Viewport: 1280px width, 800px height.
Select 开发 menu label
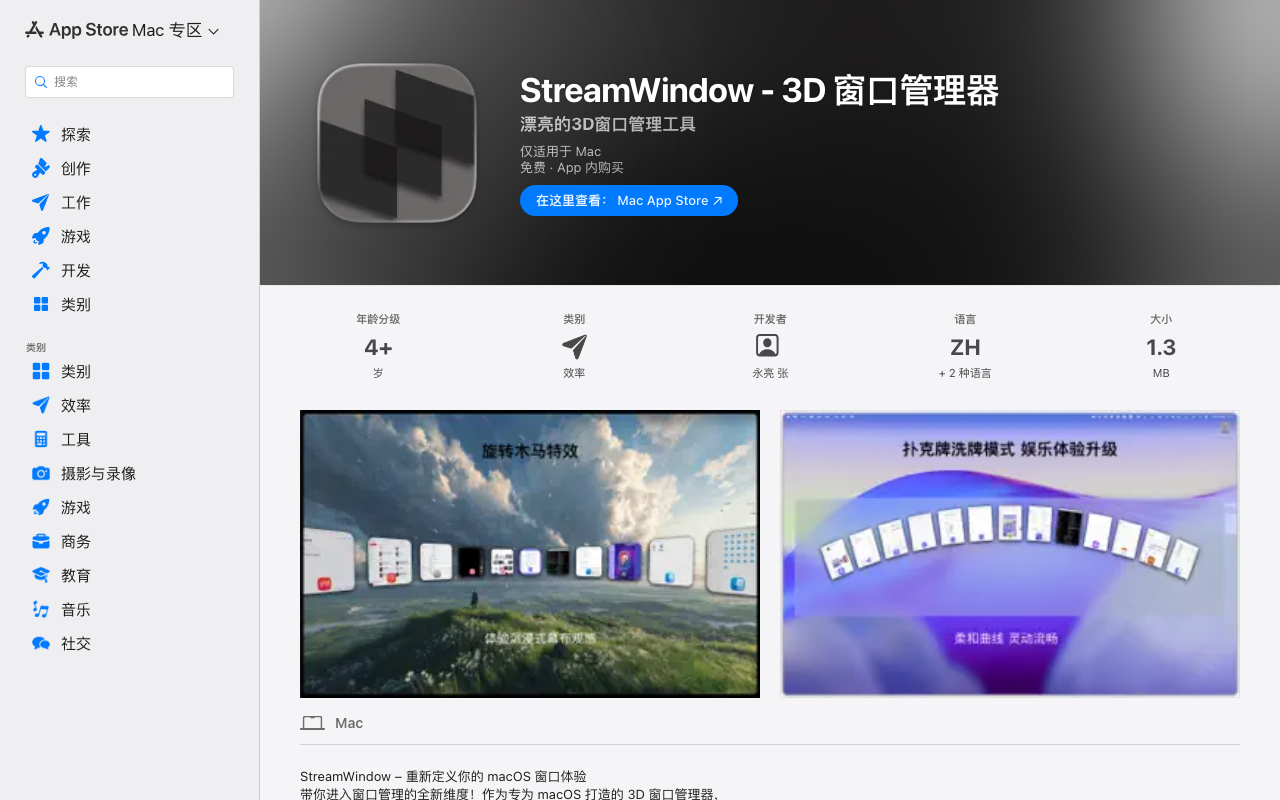click(76, 270)
